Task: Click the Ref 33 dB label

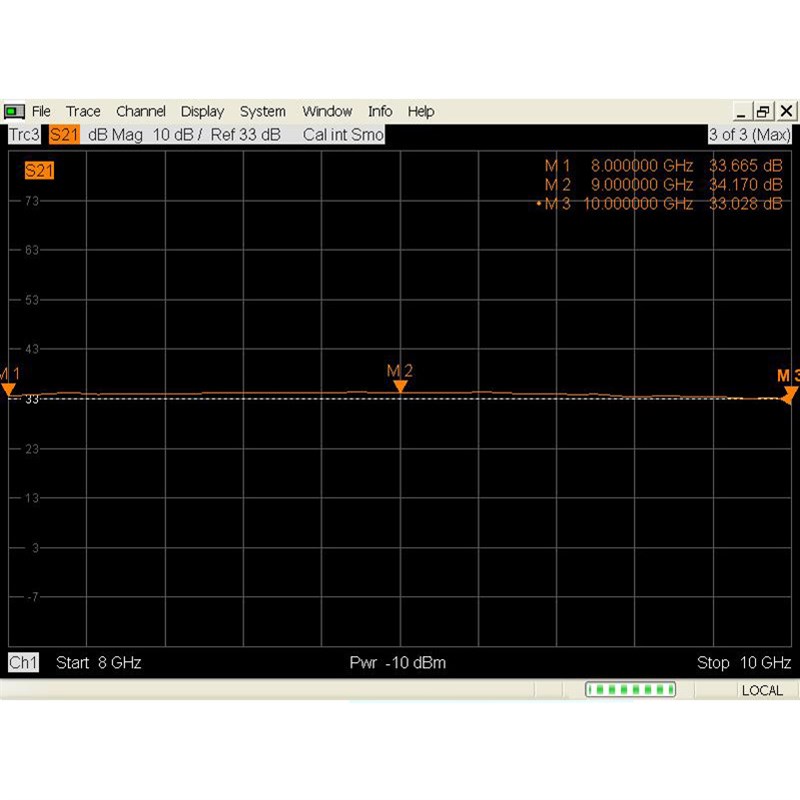Action: point(245,135)
